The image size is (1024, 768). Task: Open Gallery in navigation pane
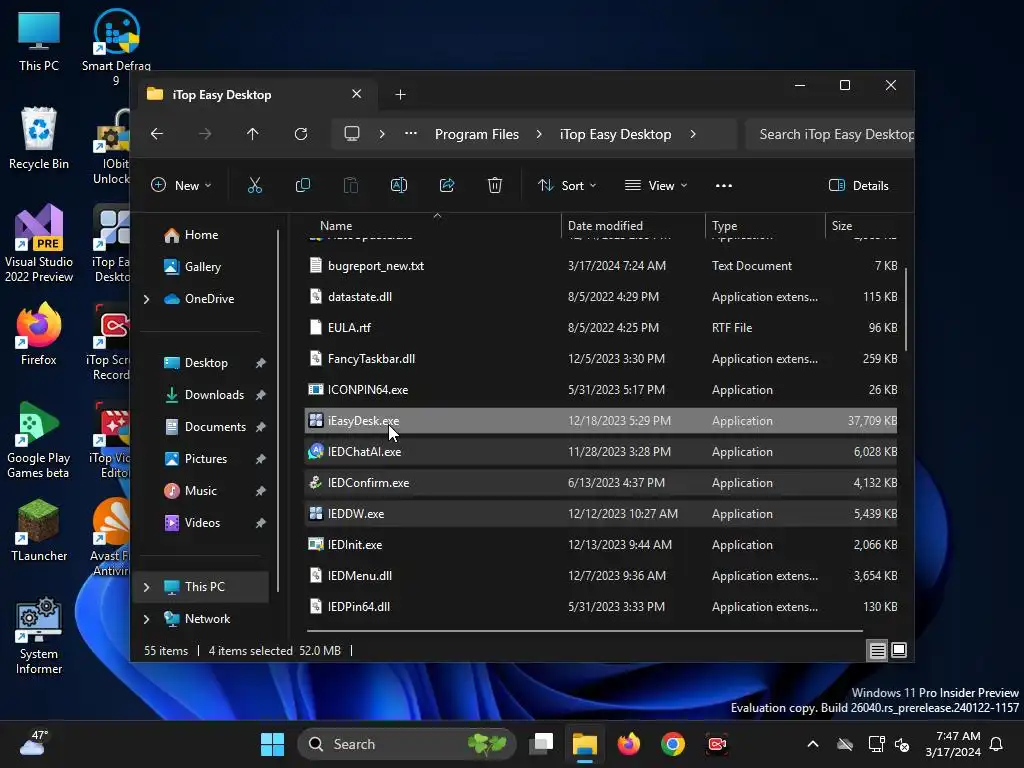[202, 267]
